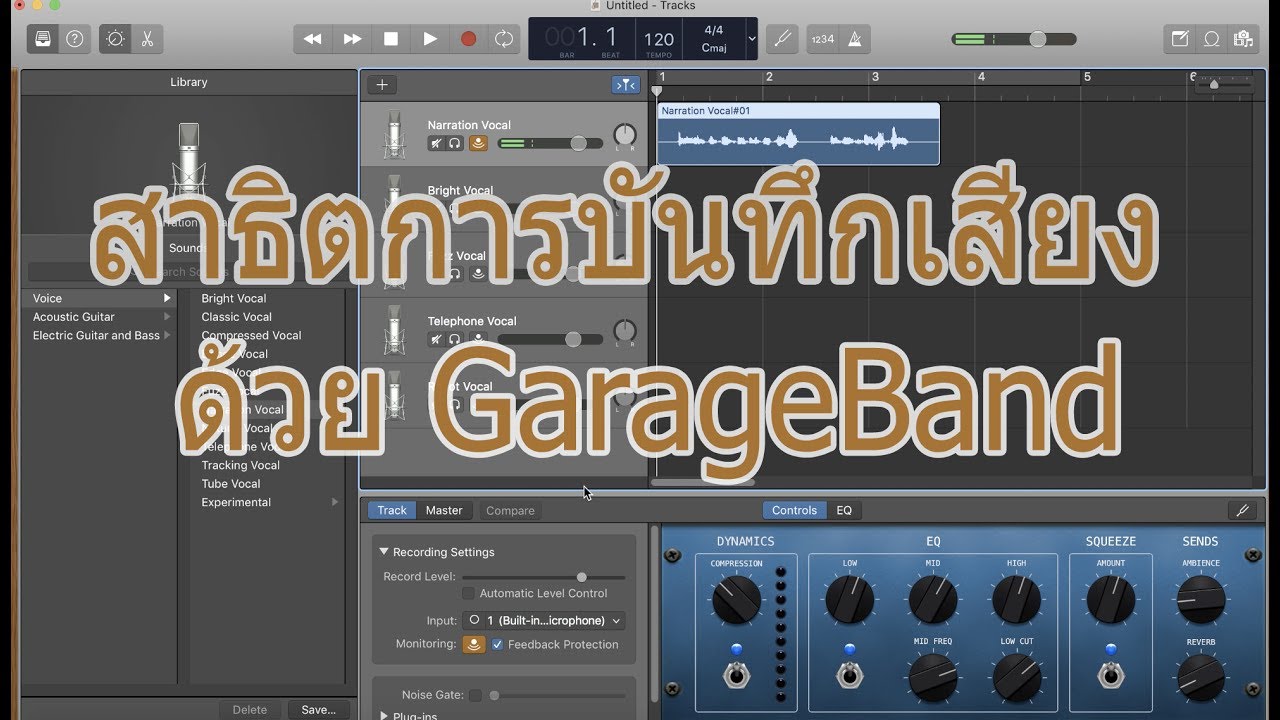The width and height of the screenshot is (1280, 720).
Task: Click the Narration Vocal pan knob
Action: (625, 135)
